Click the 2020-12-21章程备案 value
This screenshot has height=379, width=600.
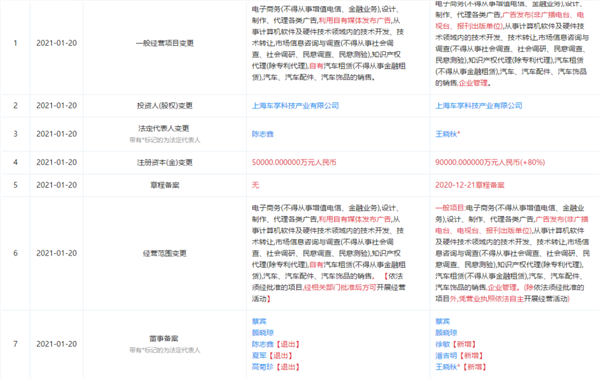[x=470, y=185]
